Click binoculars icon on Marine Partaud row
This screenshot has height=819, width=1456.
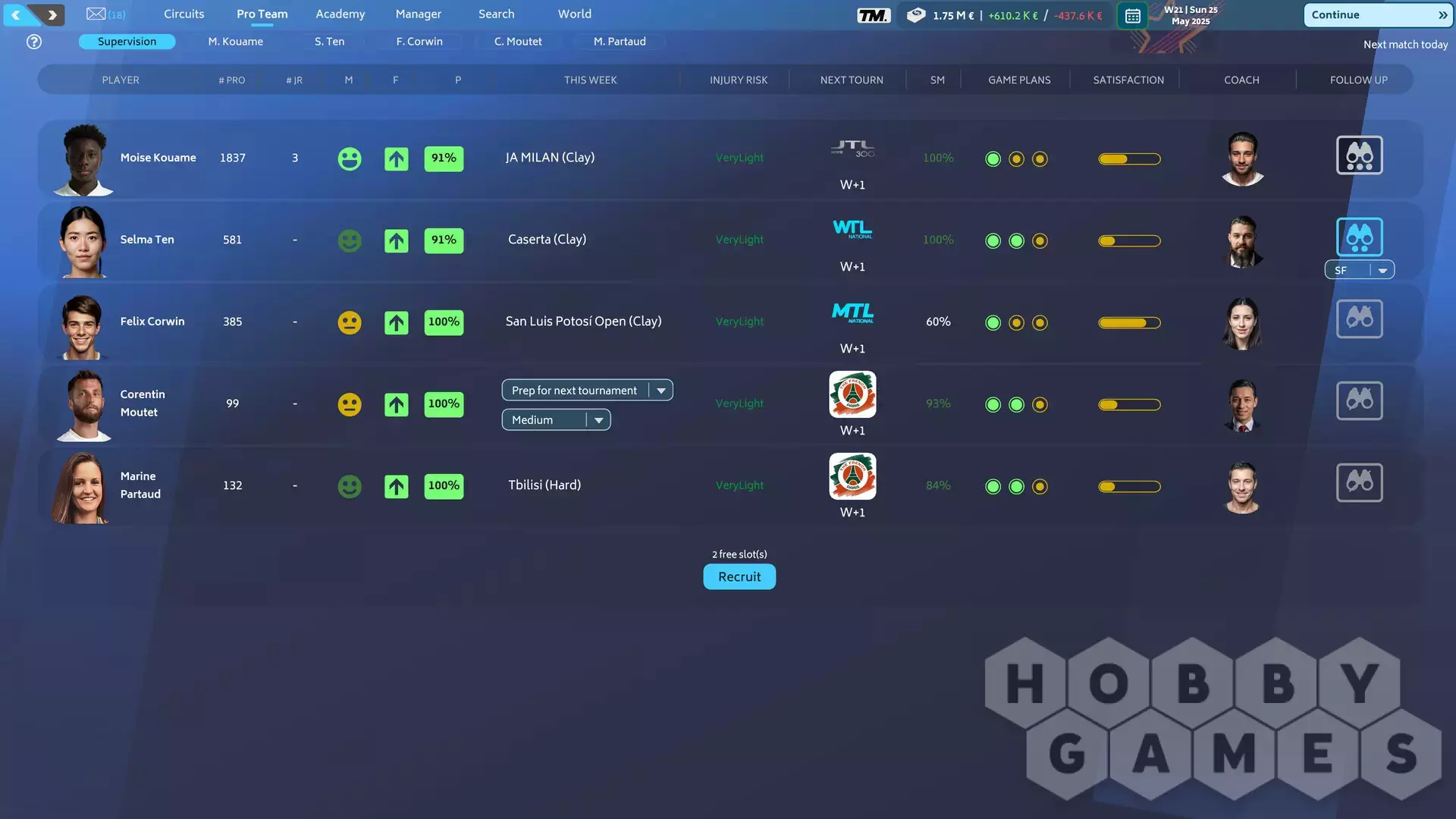pyautogui.click(x=1359, y=483)
